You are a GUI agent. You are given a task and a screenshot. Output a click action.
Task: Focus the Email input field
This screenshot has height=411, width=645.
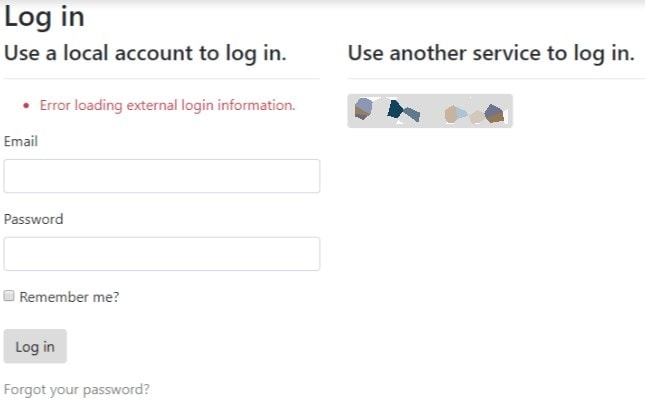coord(161,176)
